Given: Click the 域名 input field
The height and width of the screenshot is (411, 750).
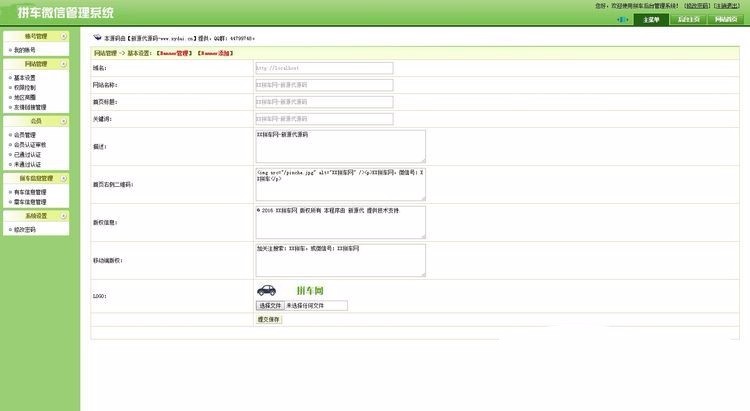Looking at the screenshot, I should tap(324, 68).
